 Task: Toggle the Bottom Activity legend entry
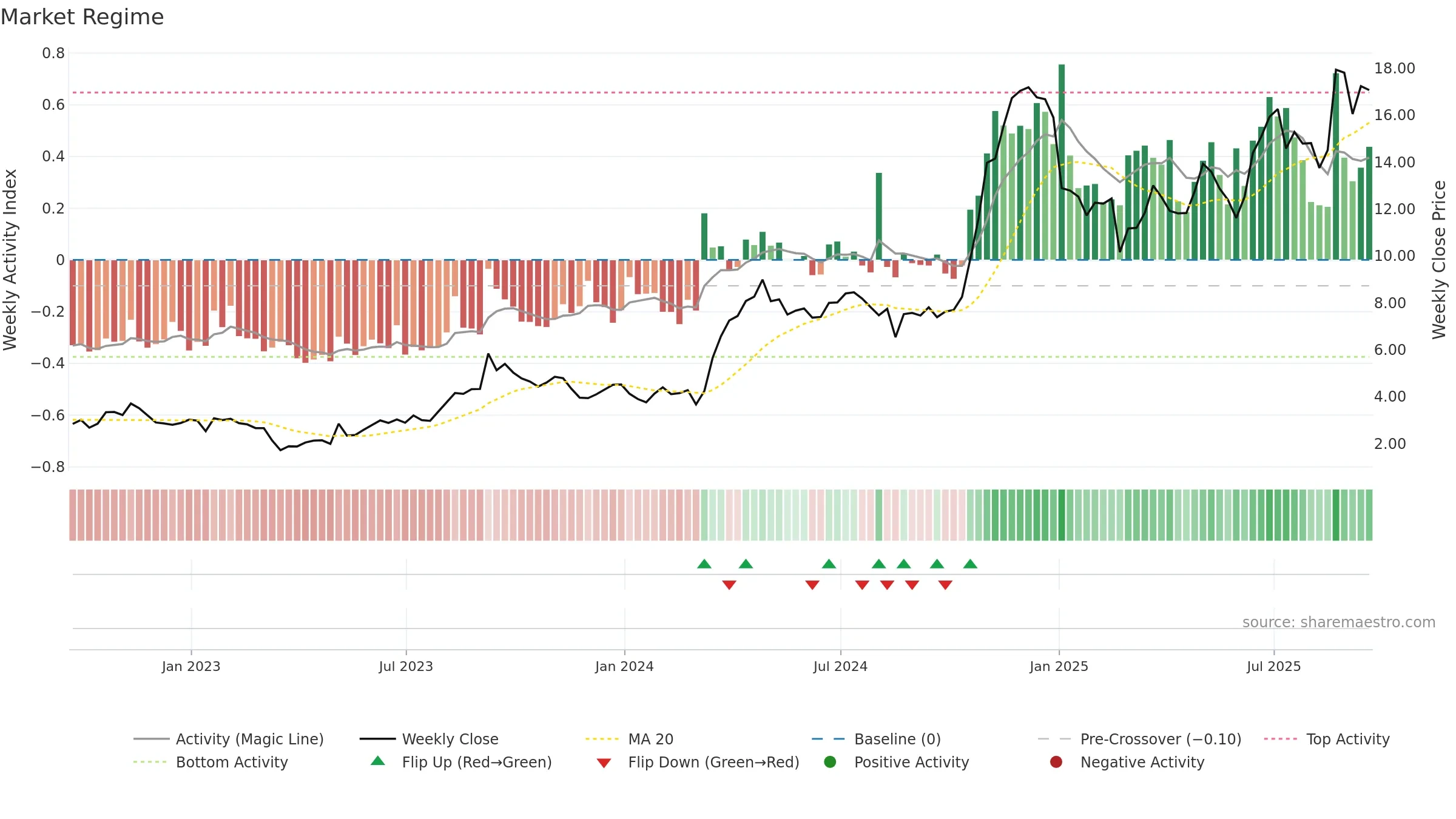tap(211, 762)
